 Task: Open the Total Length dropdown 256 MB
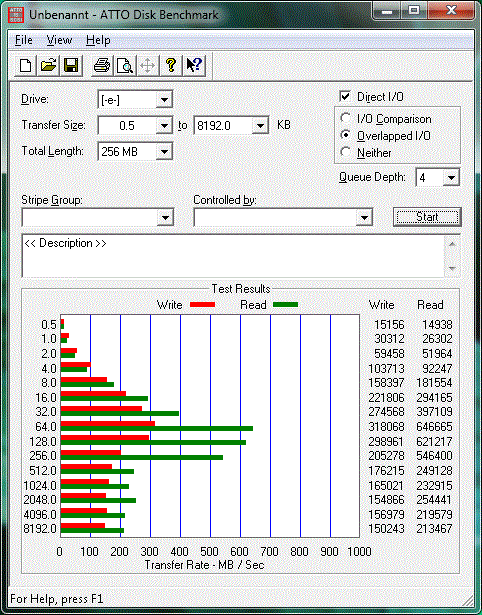coord(164,151)
